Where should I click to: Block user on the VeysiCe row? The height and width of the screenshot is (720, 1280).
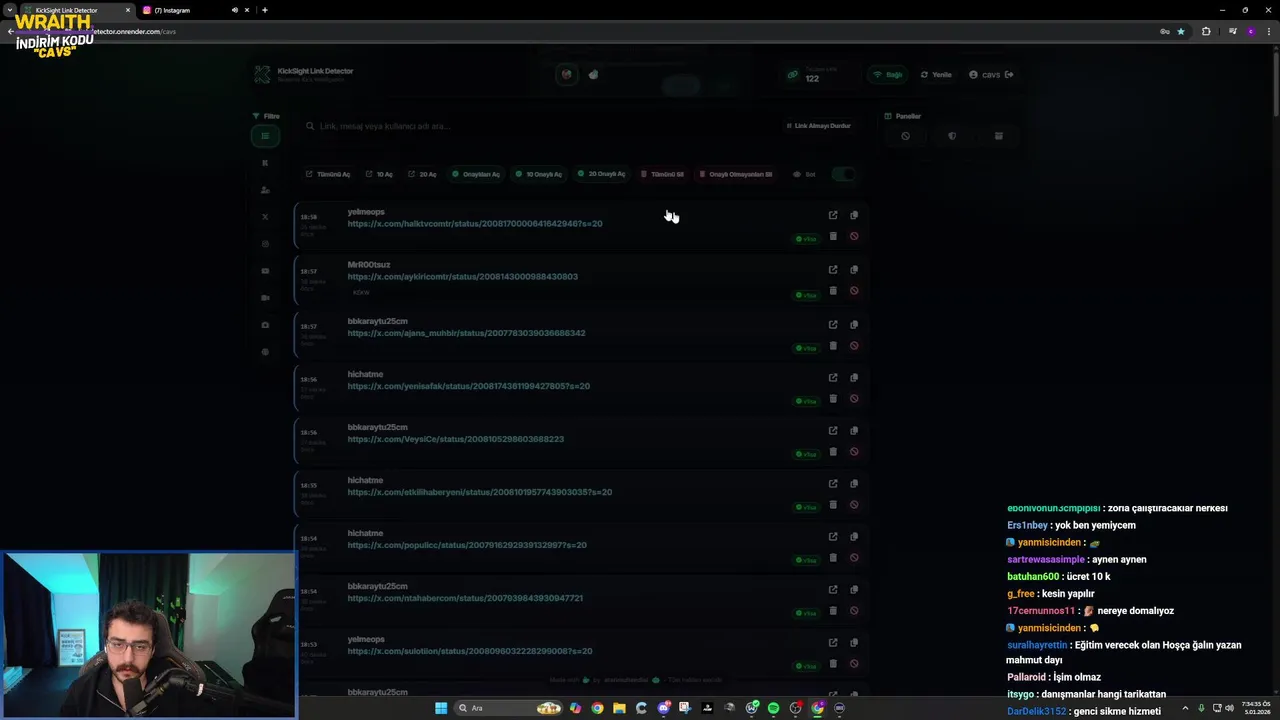[854, 452]
